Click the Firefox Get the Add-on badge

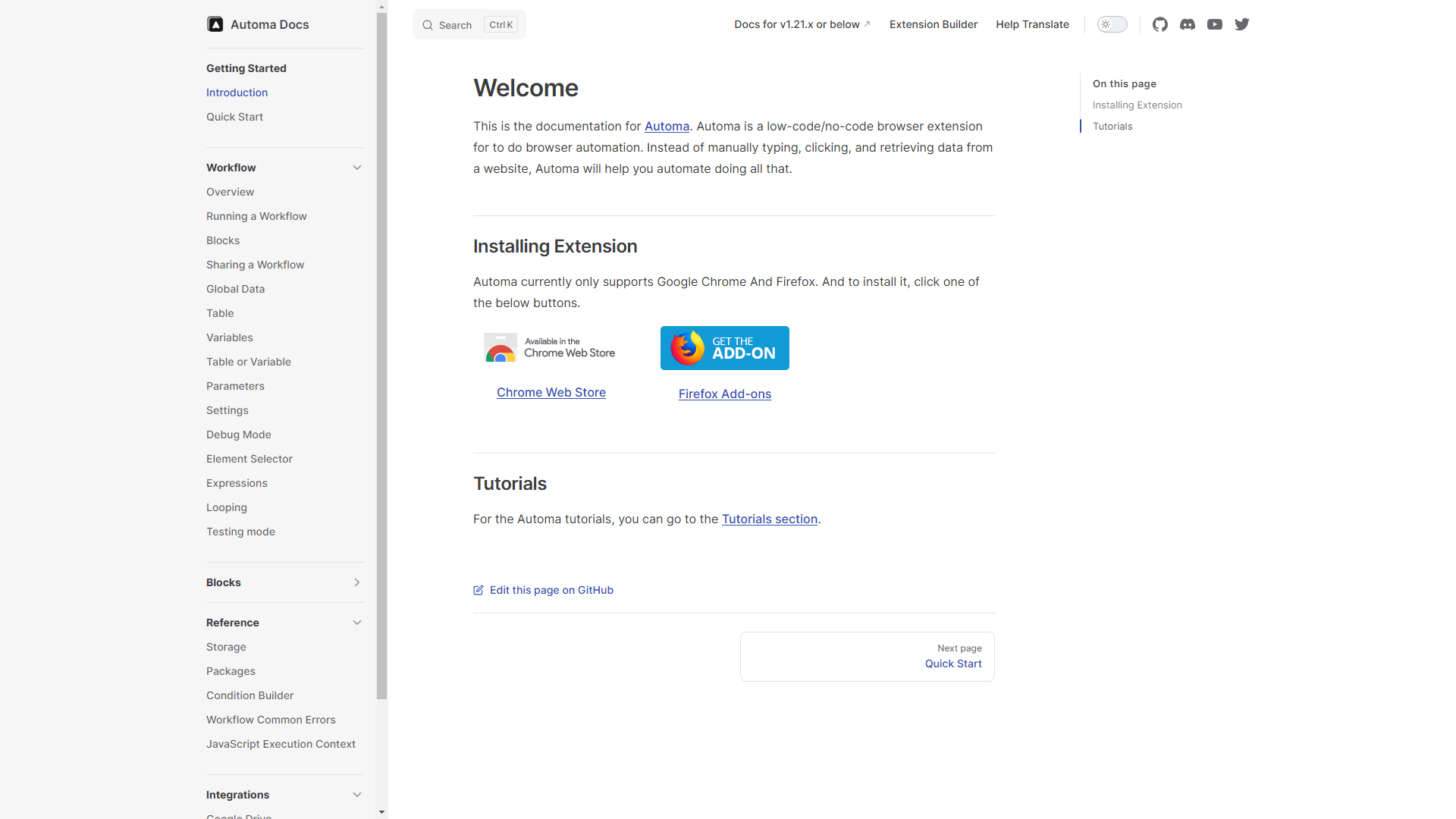(x=725, y=348)
